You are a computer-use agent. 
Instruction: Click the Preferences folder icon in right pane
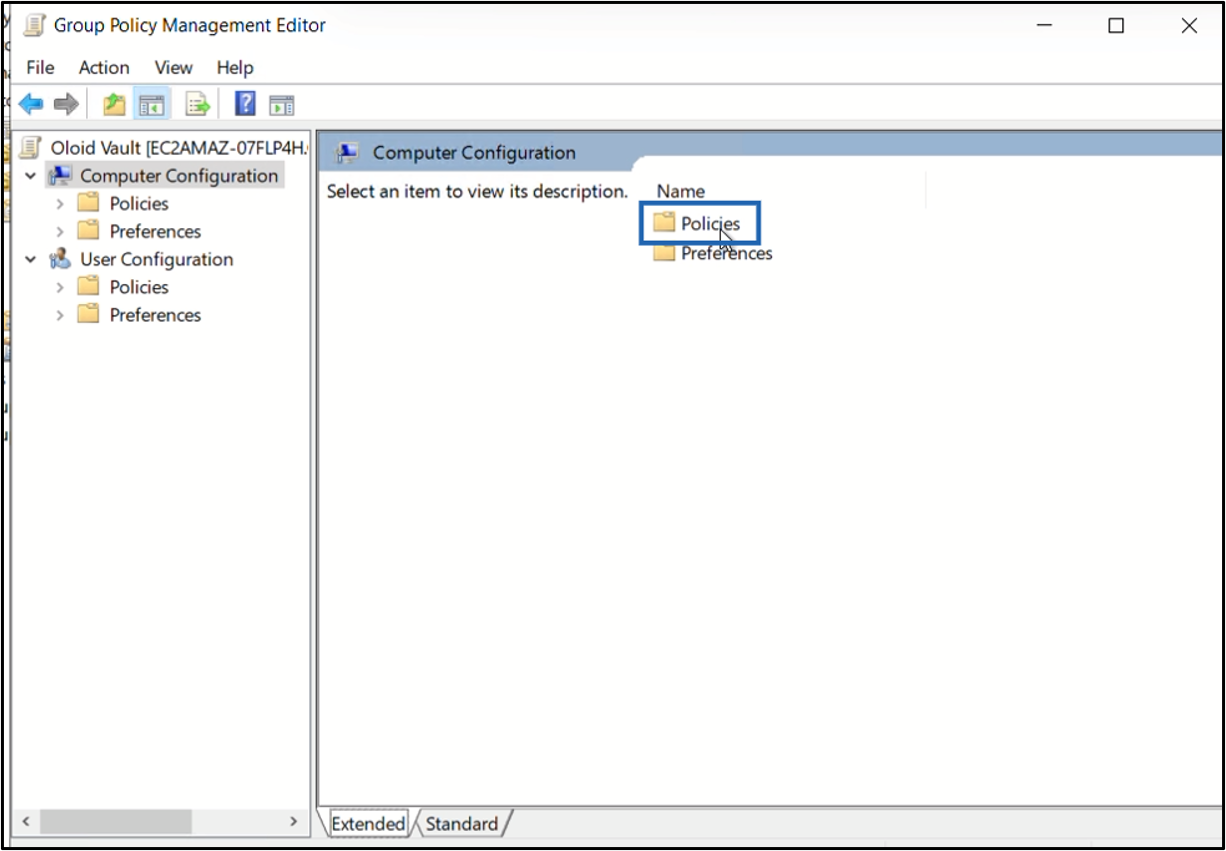pyautogui.click(x=664, y=253)
